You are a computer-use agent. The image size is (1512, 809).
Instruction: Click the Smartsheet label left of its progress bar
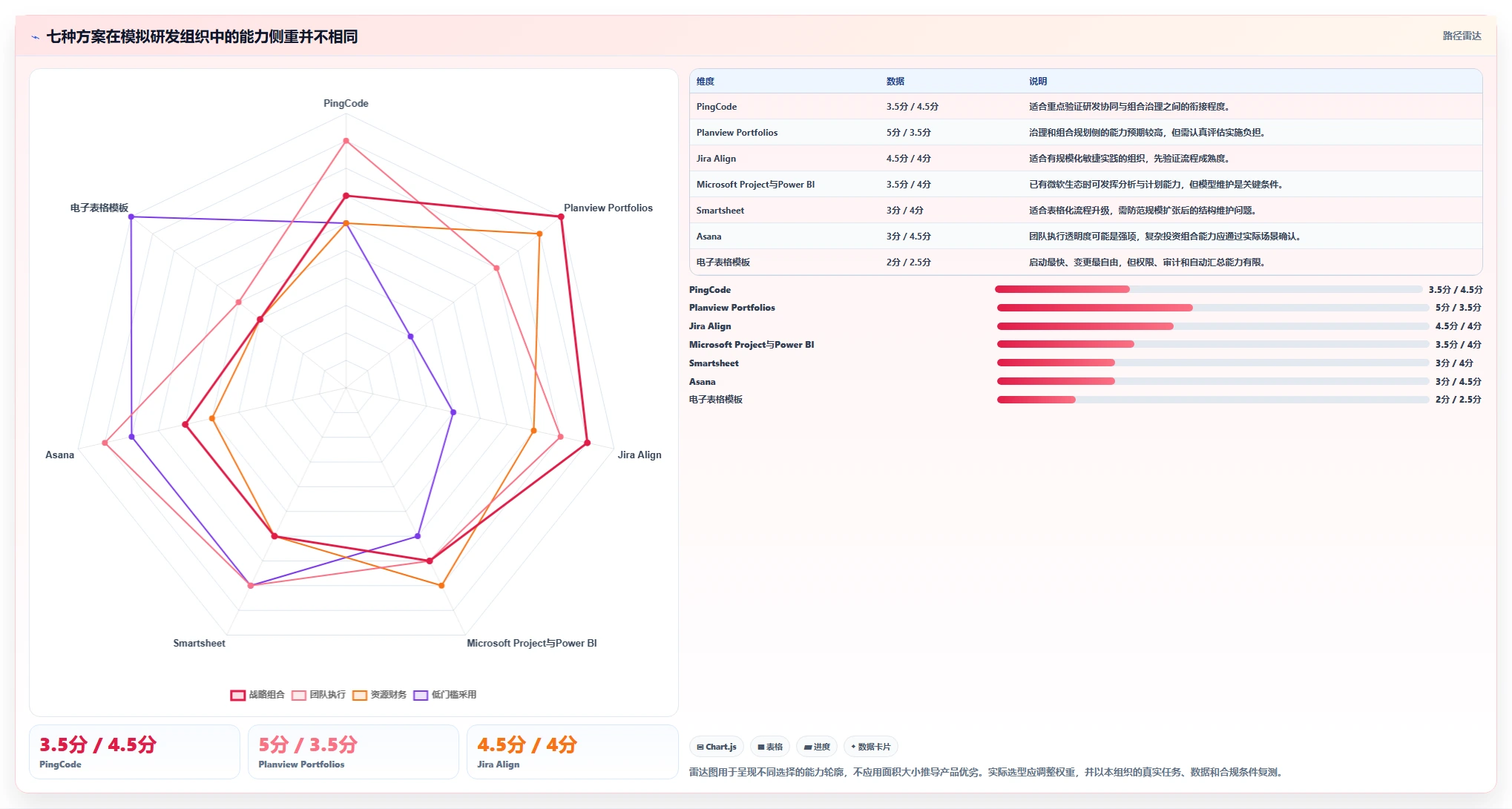pyautogui.click(x=714, y=363)
